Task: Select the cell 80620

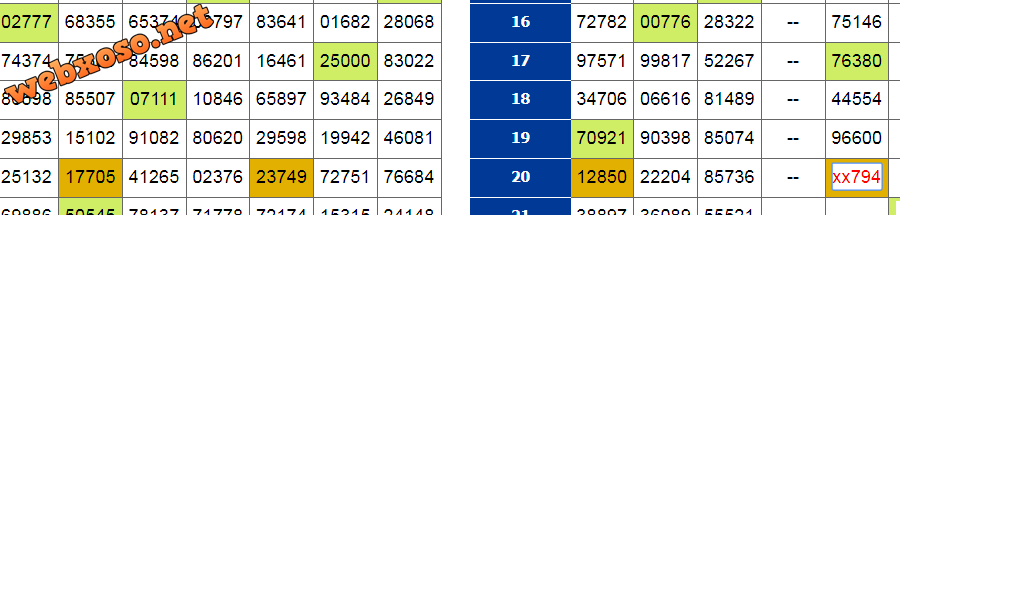Action: [x=218, y=138]
